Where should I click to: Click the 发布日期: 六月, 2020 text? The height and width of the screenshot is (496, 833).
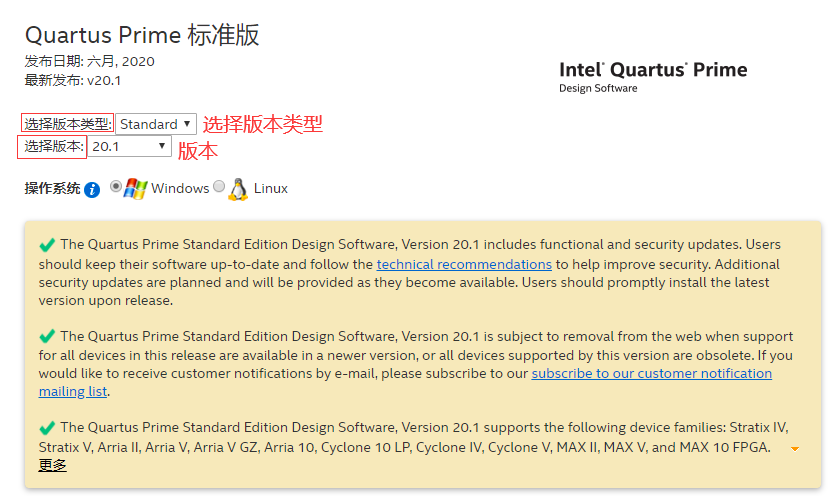pyautogui.click(x=89, y=62)
